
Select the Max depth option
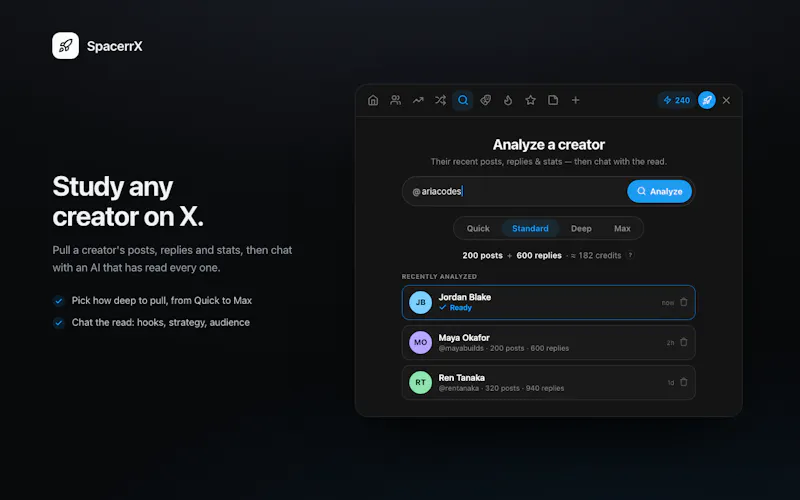(x=622, y=228)
